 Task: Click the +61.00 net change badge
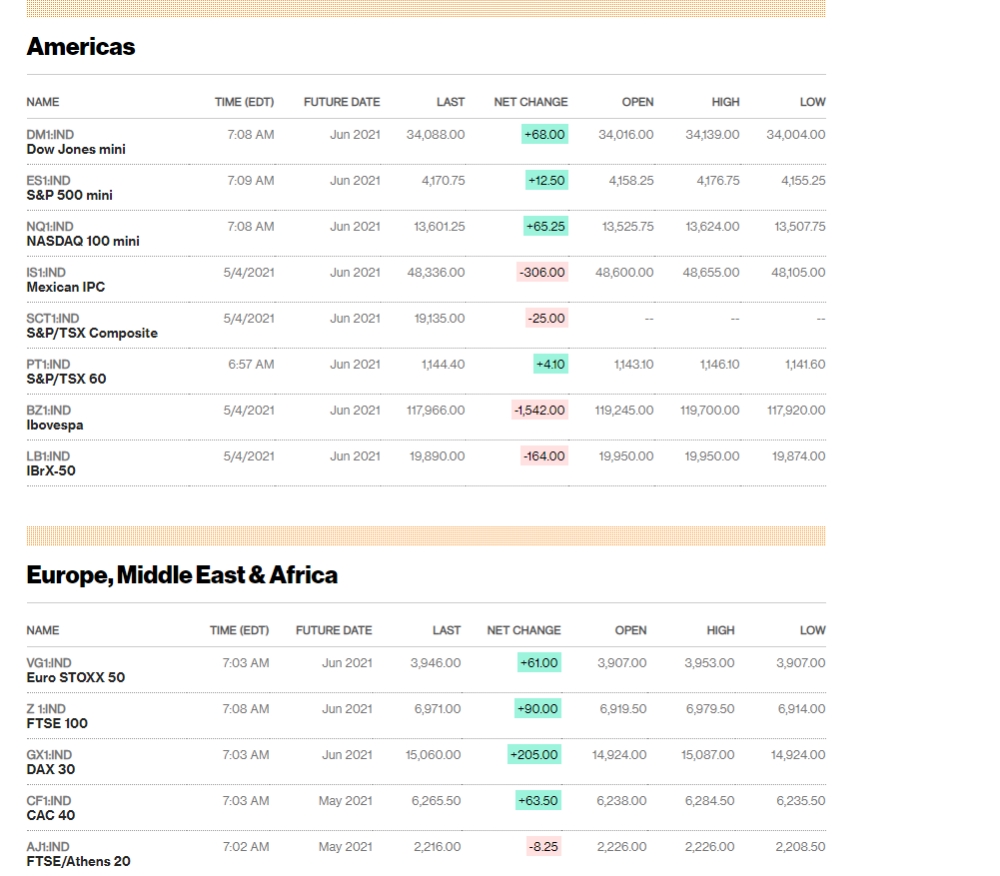tap(539, 662)
